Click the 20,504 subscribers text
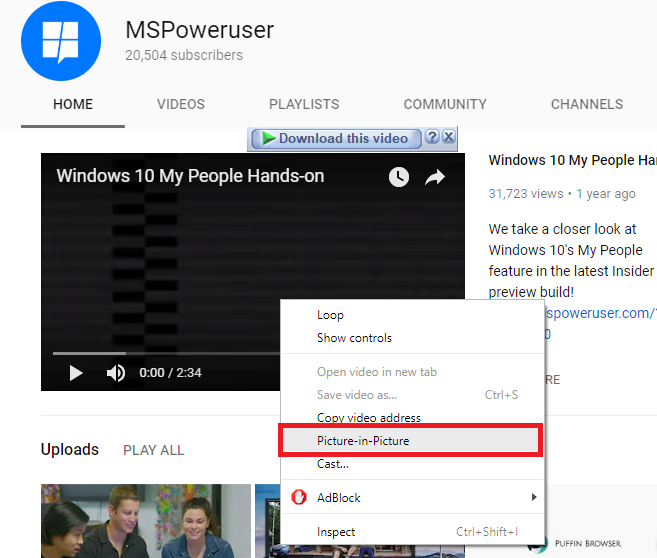 (x=184, y=55)
